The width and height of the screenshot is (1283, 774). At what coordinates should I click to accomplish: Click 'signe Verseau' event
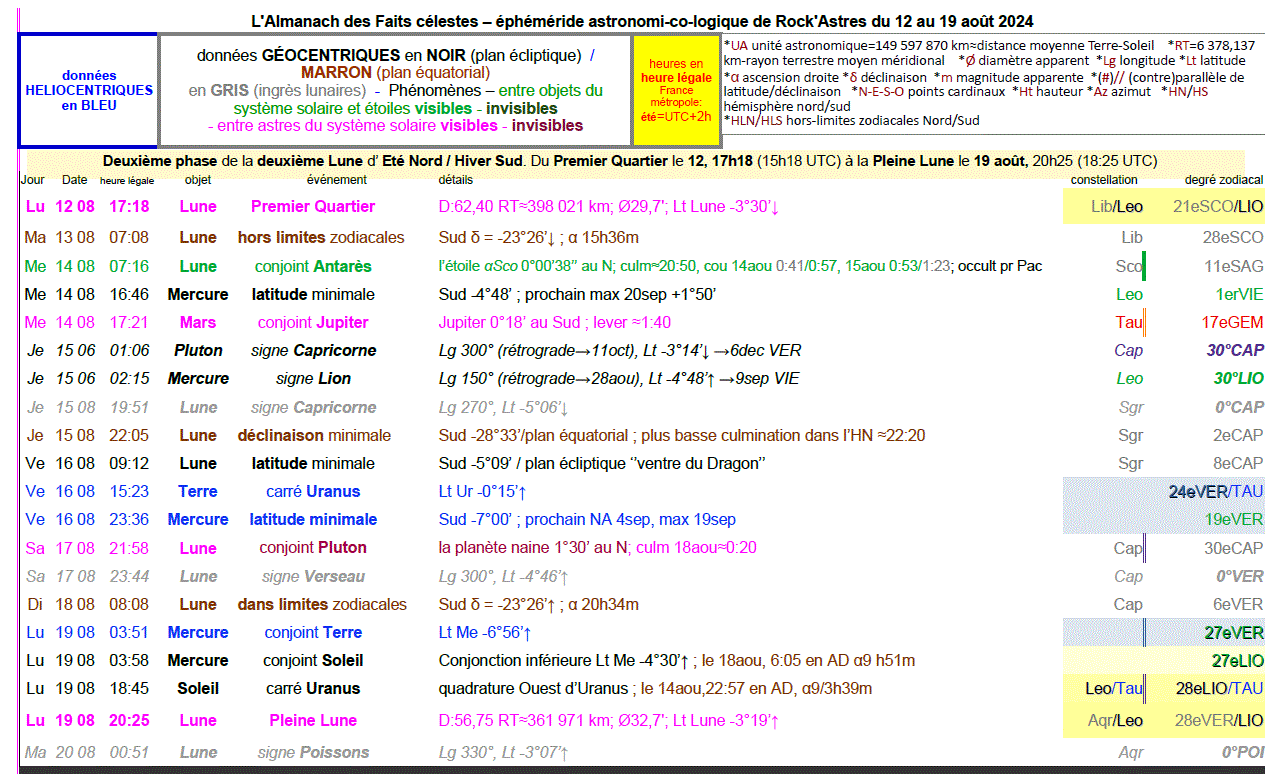(x=313, y=576)
